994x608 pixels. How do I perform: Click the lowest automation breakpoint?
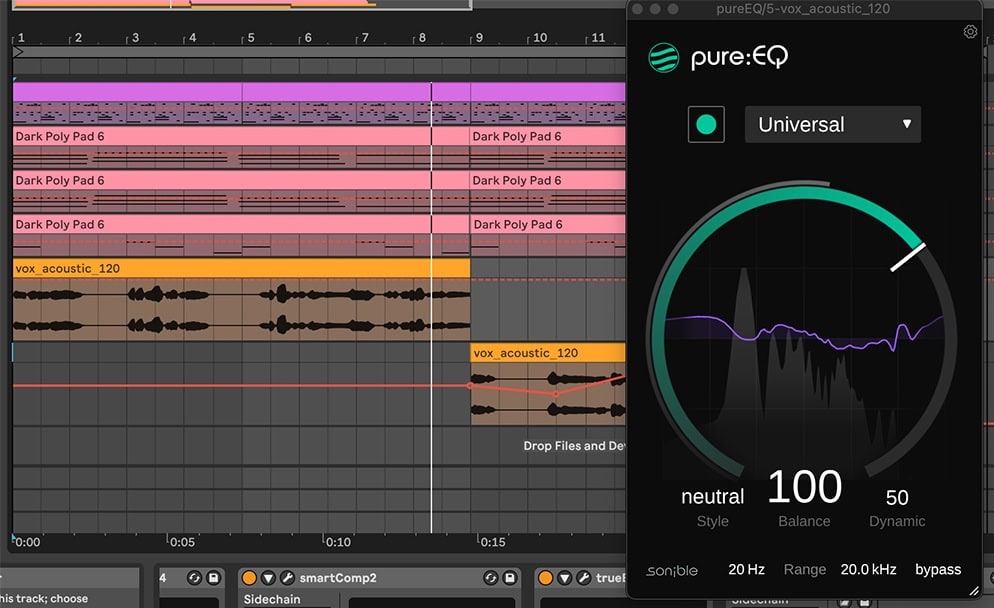click(x=556, y=394)
